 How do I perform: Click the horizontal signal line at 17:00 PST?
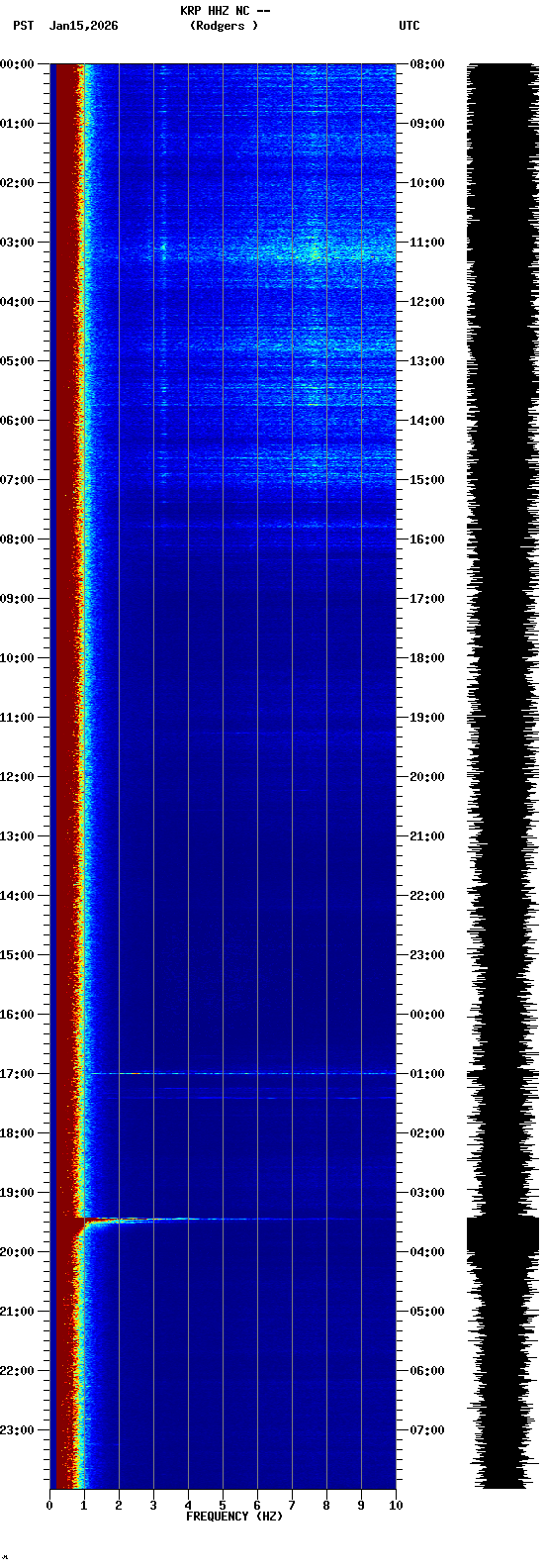pos(242,1073)
